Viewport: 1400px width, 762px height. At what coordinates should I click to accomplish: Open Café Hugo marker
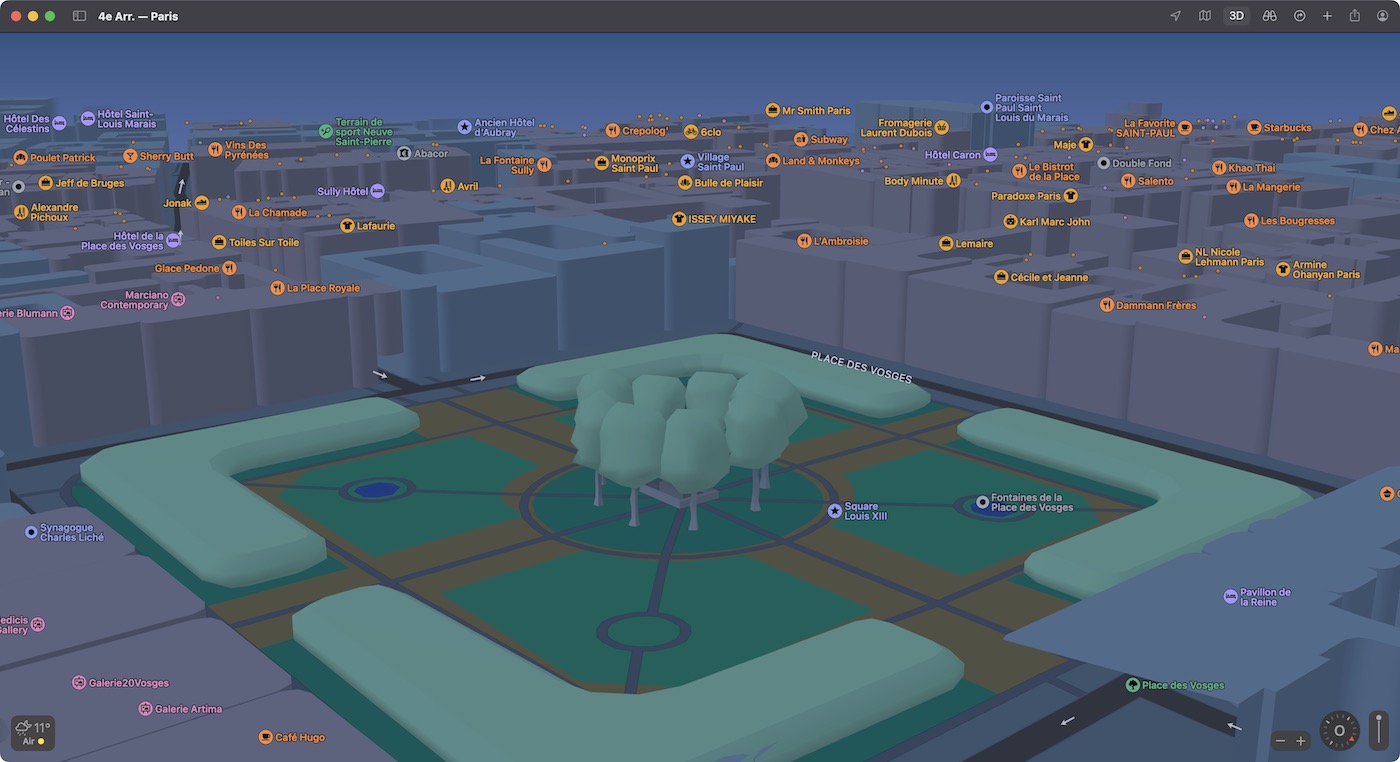pos(265,737)
